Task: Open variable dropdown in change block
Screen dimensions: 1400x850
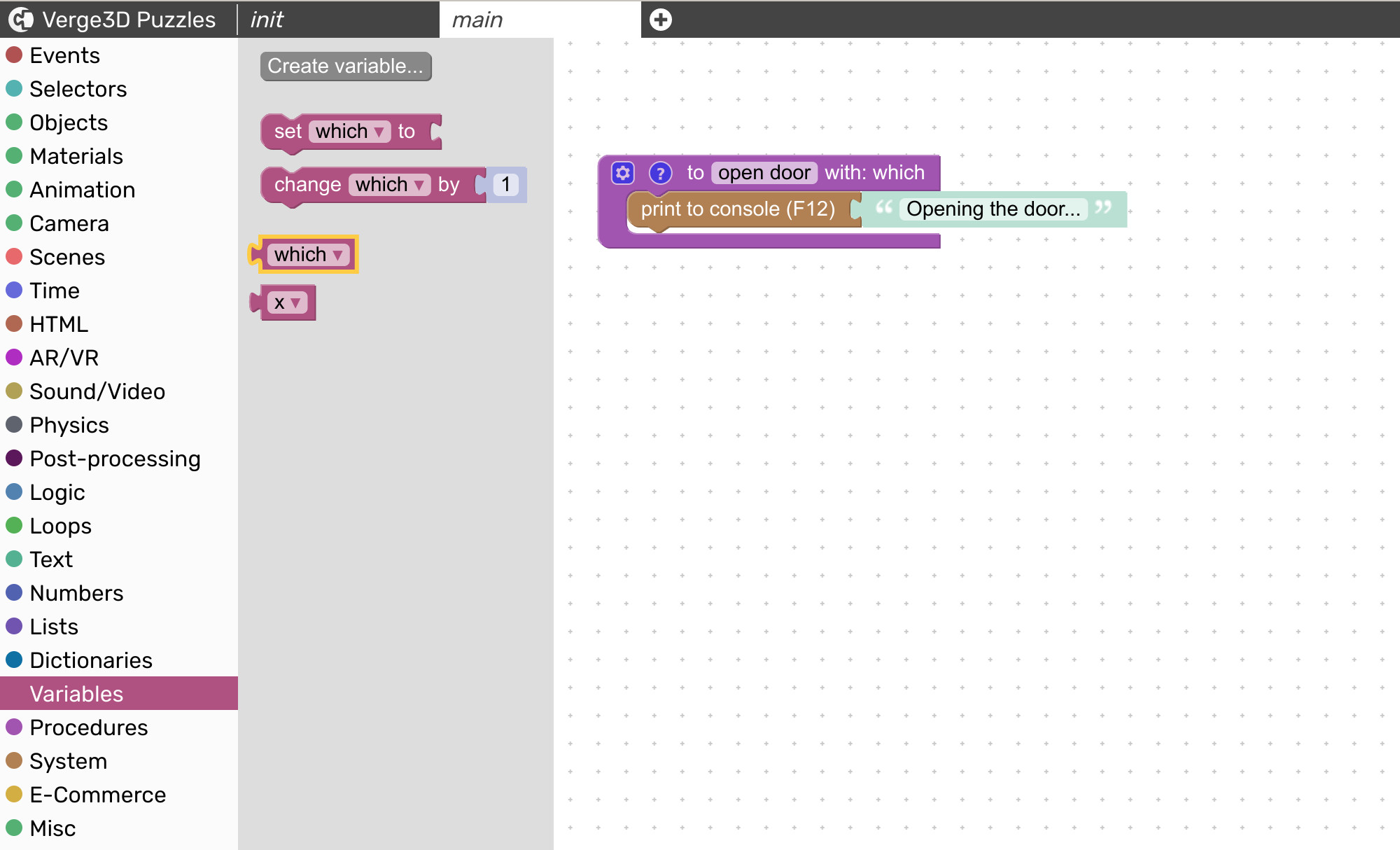Action: [419, 185]
